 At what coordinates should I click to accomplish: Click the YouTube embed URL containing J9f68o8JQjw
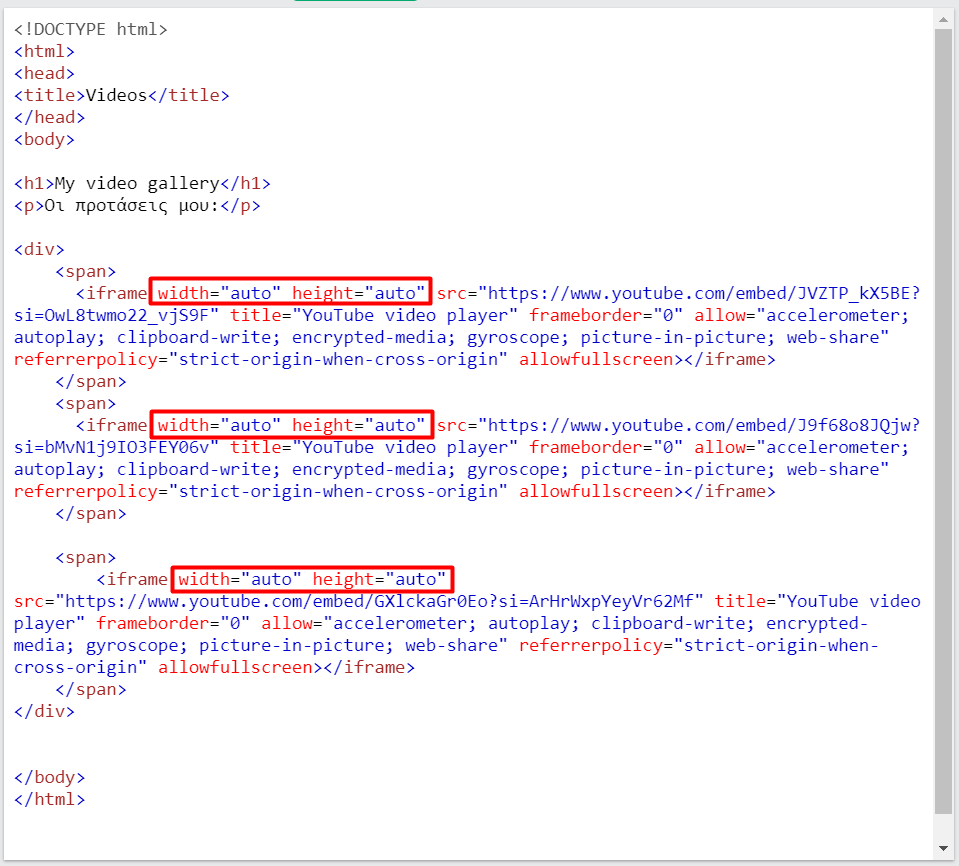point(700,425)
